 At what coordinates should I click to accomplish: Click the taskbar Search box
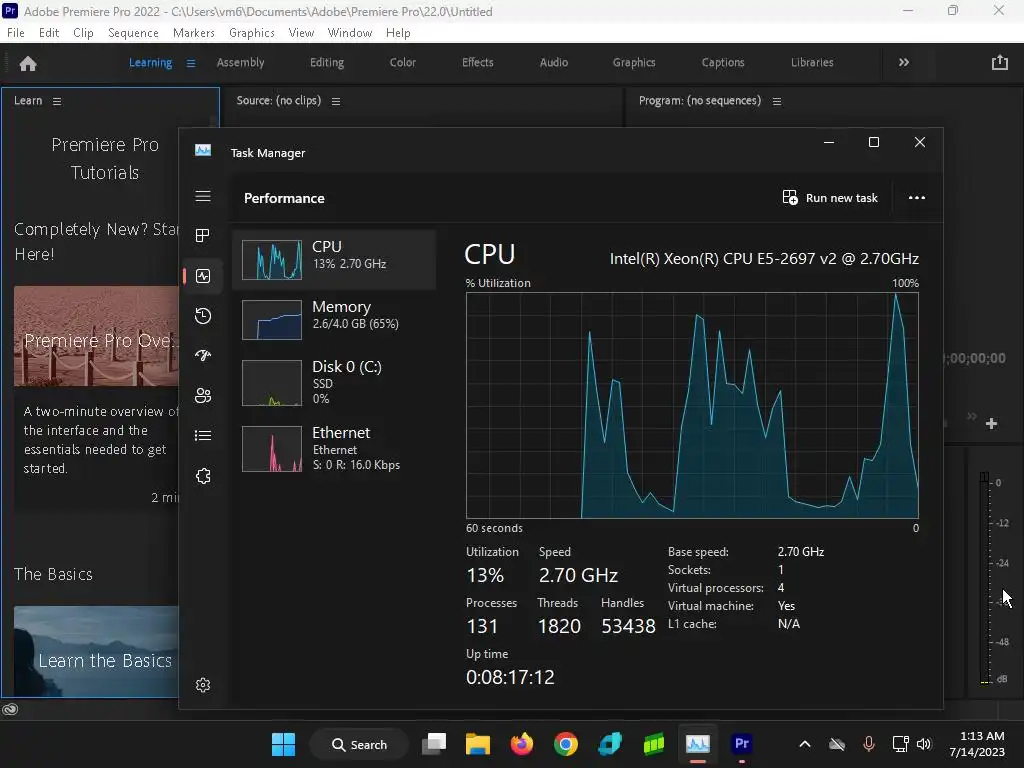tap(359, 744)
